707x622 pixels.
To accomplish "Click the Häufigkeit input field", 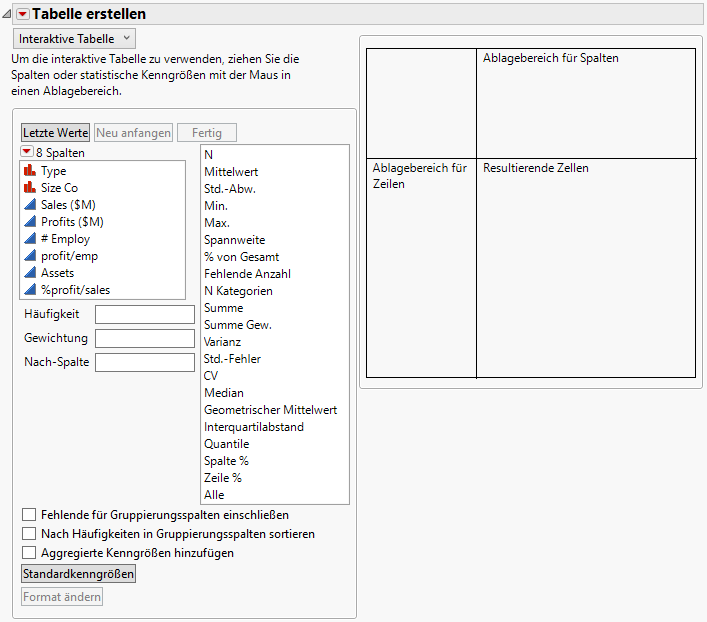I will pyautogui.click(x=145, y=315).
